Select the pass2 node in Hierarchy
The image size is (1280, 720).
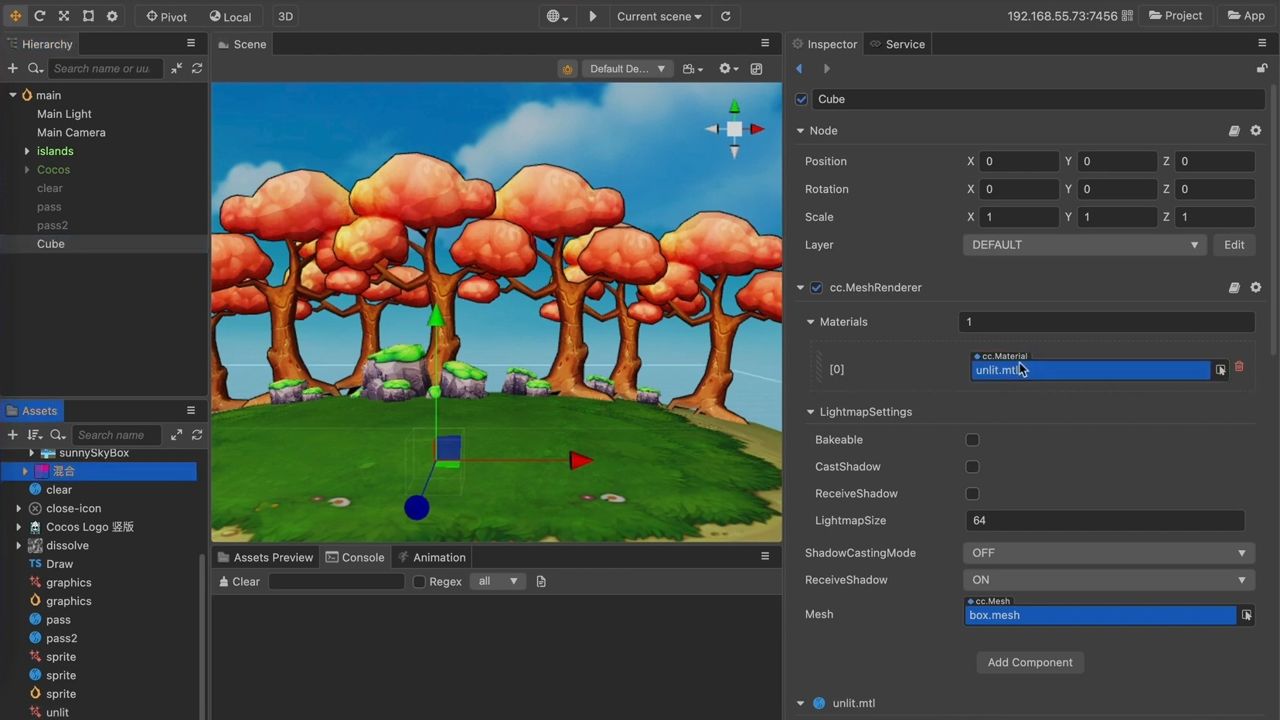coord(52,225)
